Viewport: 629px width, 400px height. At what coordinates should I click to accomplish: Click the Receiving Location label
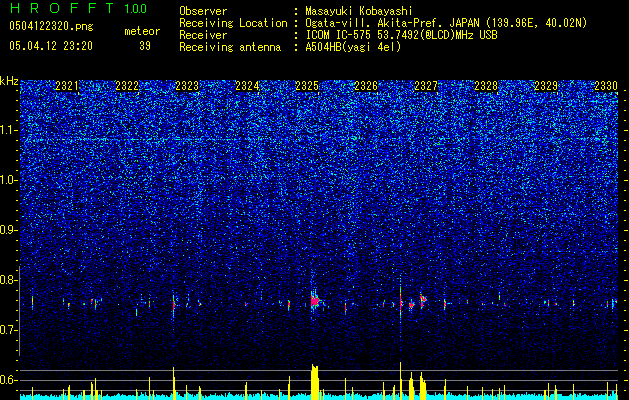coord(233,23)
